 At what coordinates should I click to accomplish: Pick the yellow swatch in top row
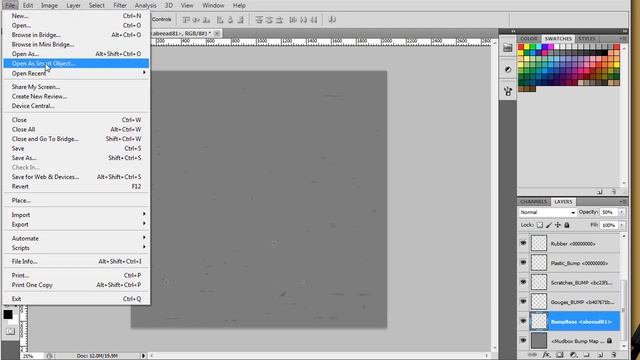tap(527, 47)
